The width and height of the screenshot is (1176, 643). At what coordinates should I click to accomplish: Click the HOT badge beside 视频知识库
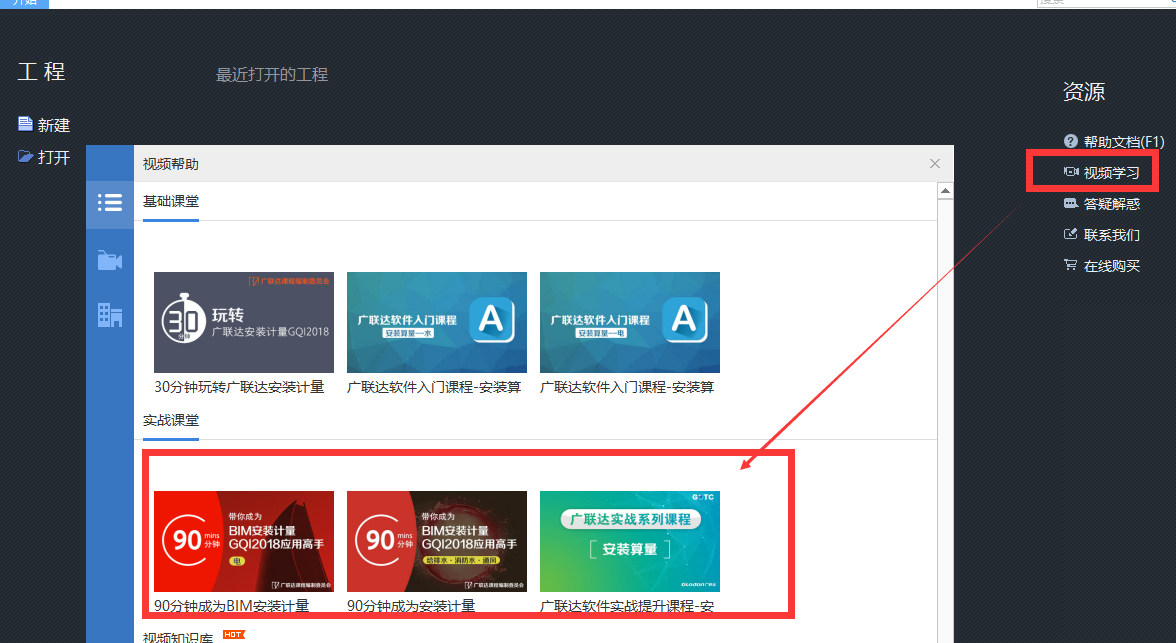pyautogui.click(x=233, y=635)
